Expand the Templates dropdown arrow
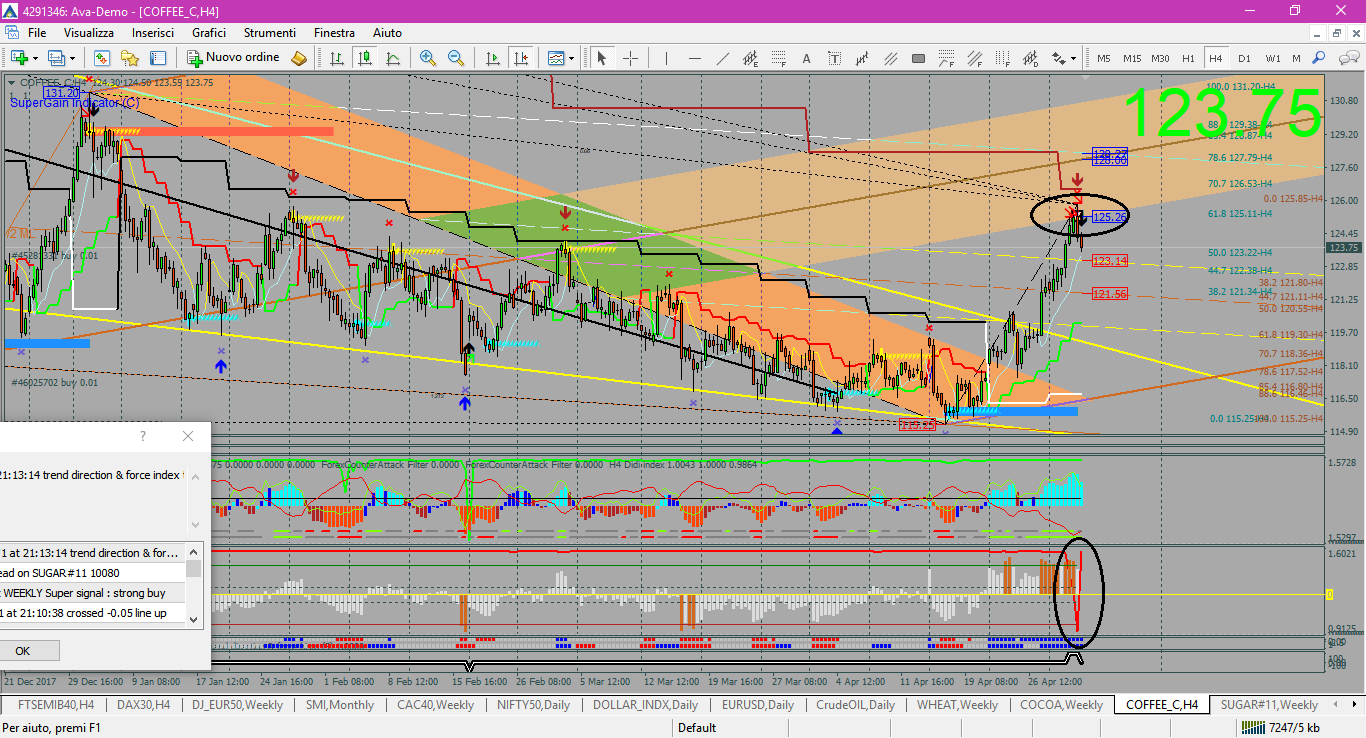This screenshot has width=1366, height=738. pos(572,58)
